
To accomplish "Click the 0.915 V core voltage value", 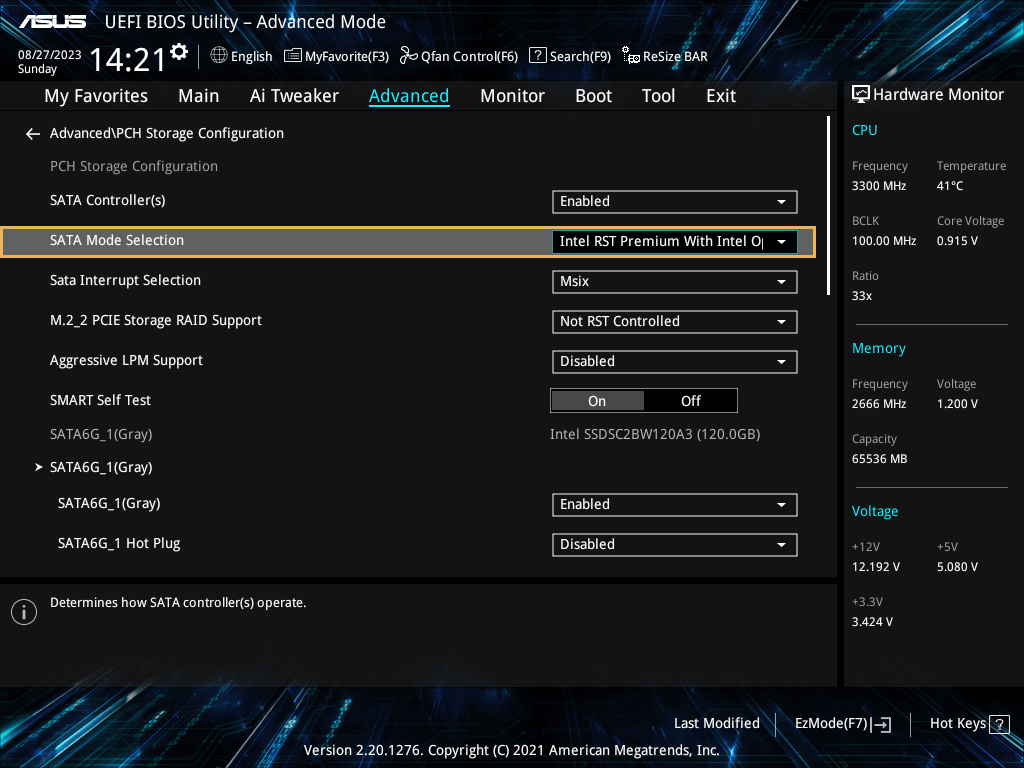I will tap(957, 241).
